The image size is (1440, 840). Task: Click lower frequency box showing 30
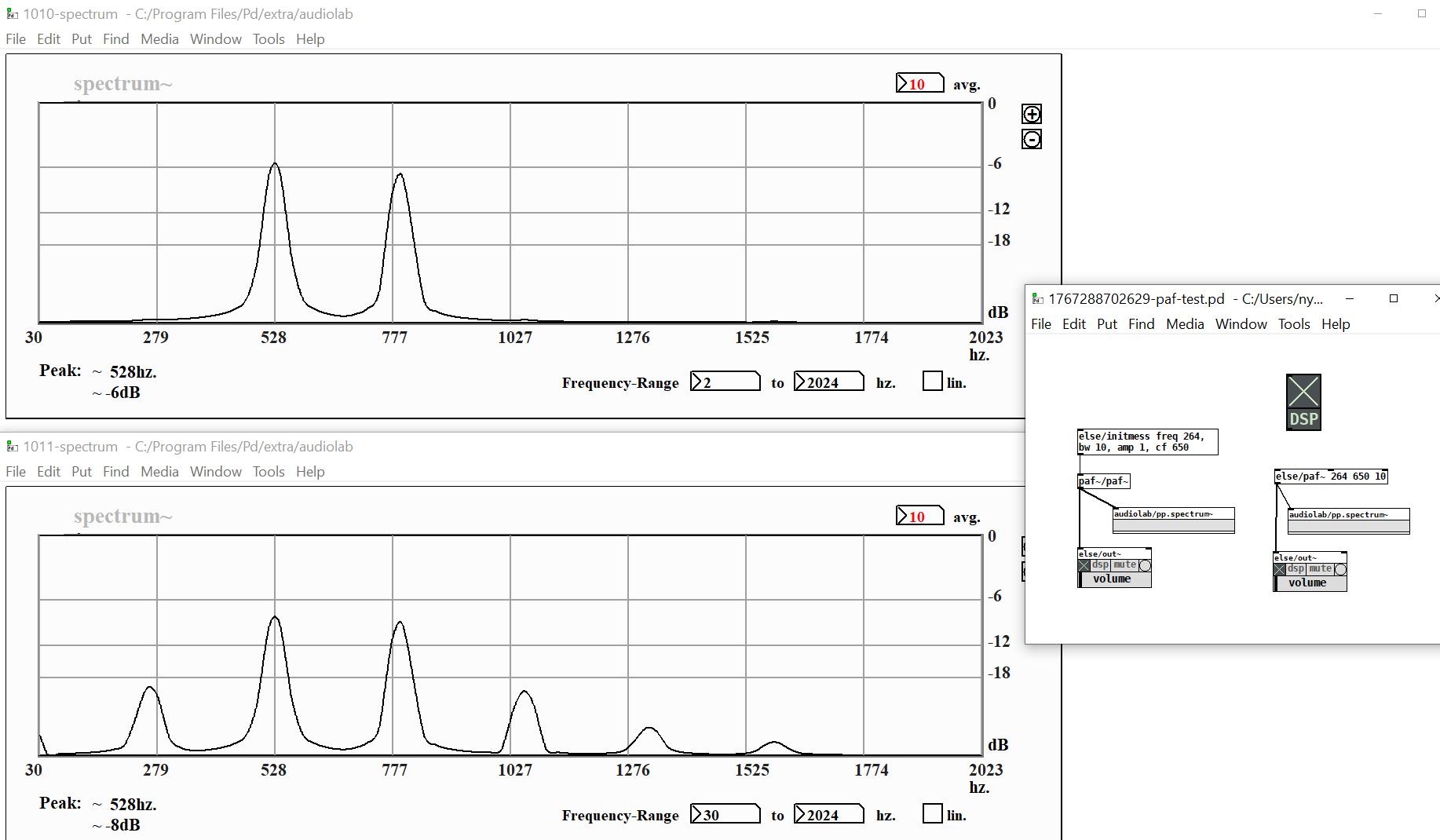[x=725, y=815]
